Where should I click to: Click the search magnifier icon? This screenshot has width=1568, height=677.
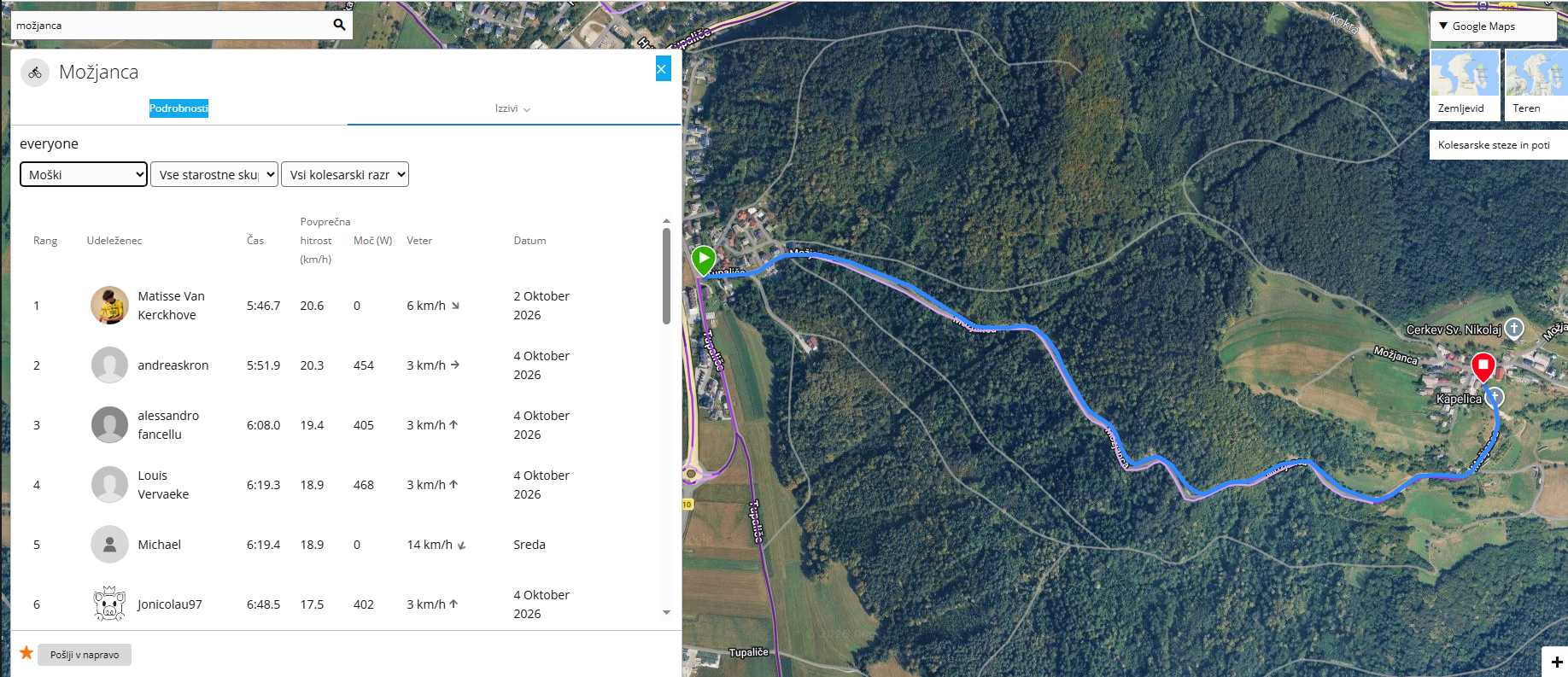tap(339, 25)
